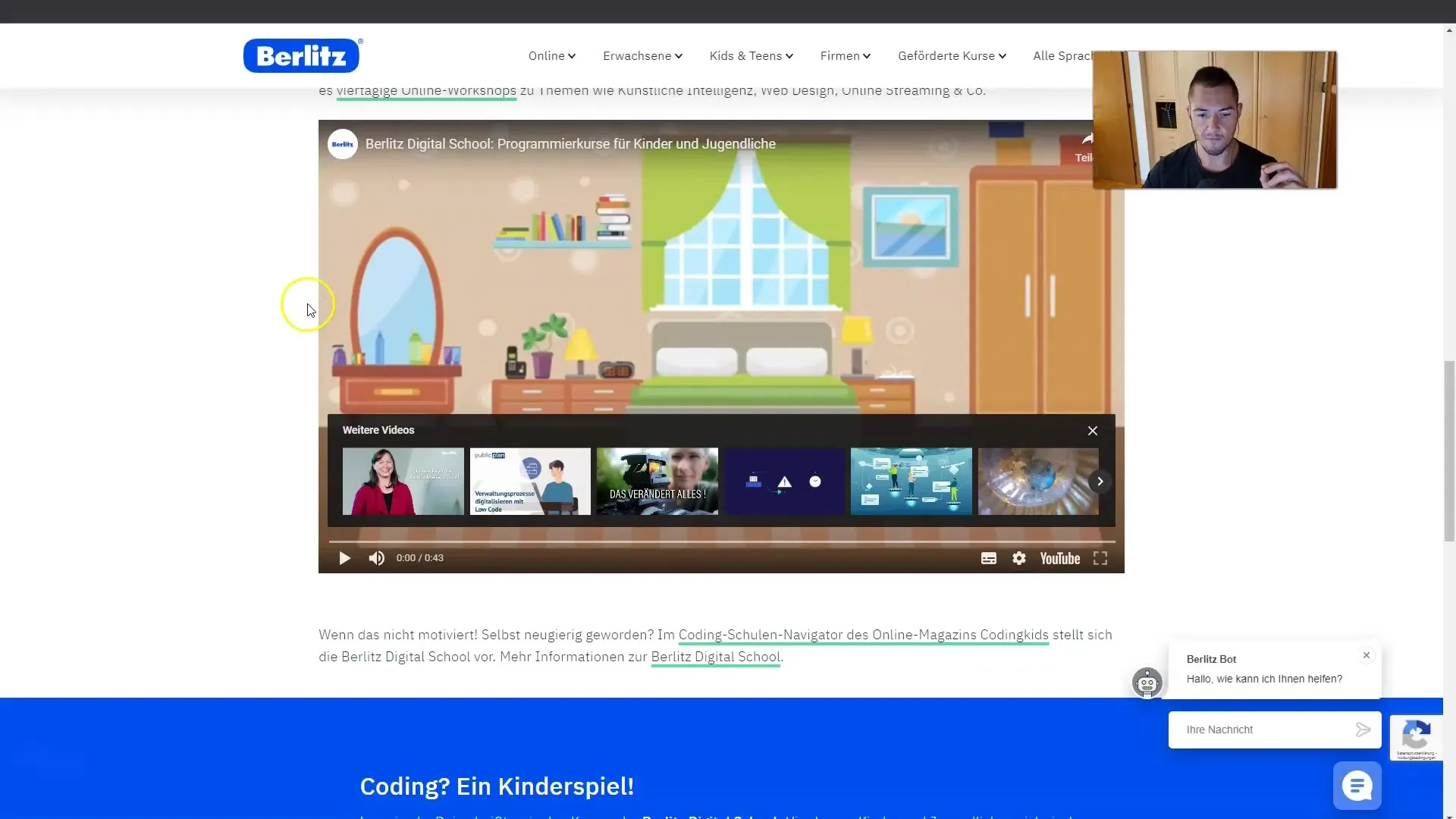Image resolution: width=1456 pixels, height=819 pixels.
Task: Show next suggested videos arrow
Action: click(1100, 482)
